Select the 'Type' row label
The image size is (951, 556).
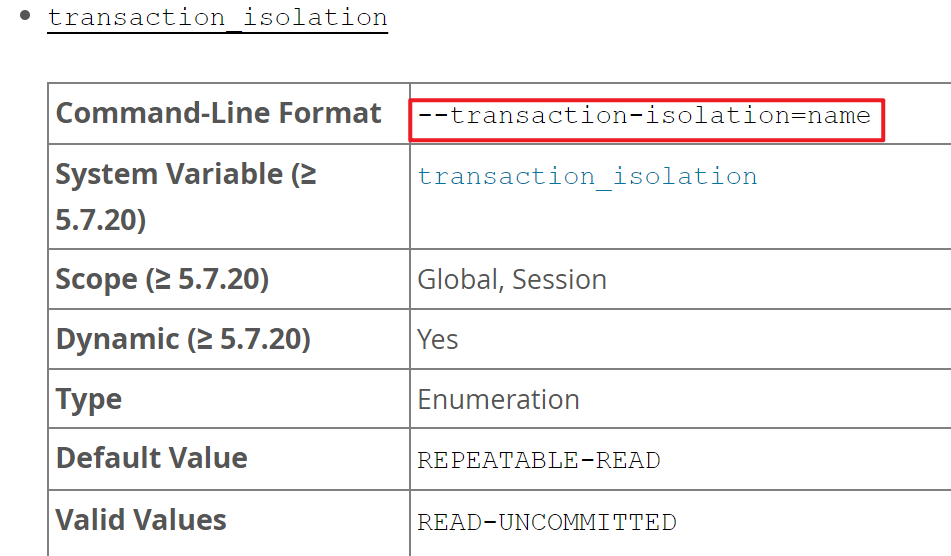[89, 399]
